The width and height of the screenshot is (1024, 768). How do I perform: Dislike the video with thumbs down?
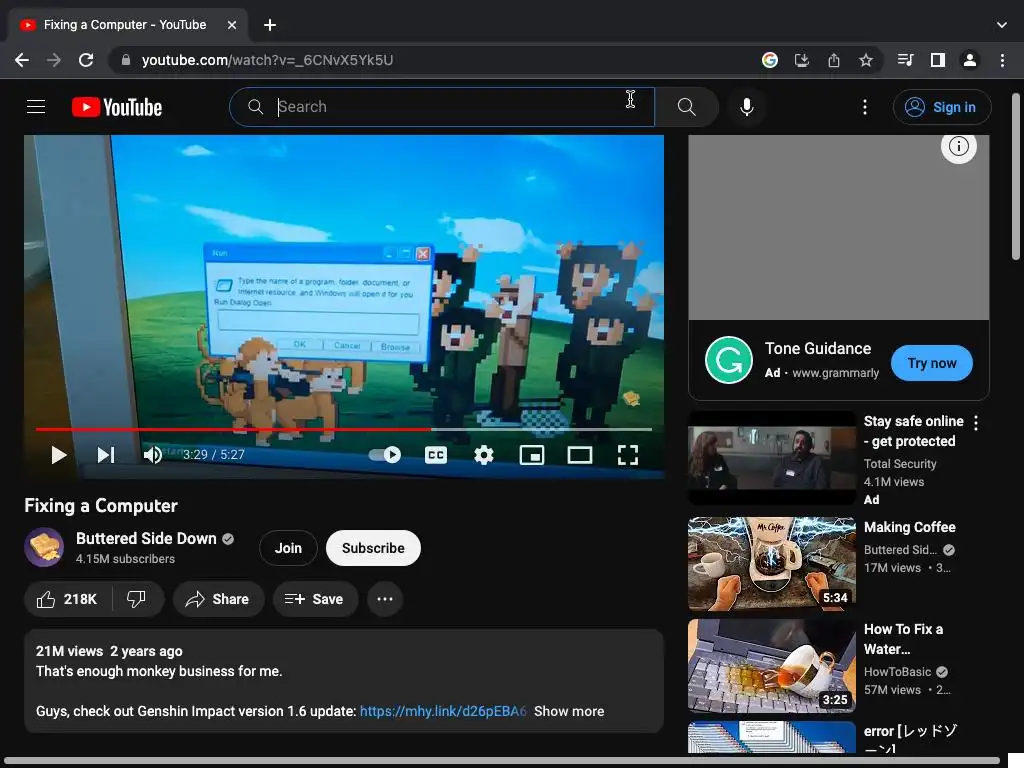click(x=136, y=599)
